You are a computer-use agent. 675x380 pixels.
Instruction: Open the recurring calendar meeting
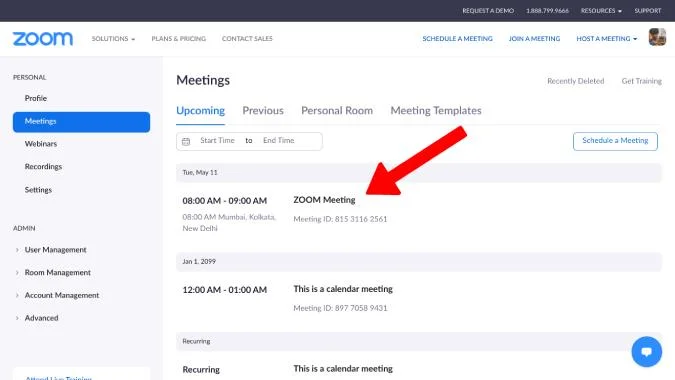343,368
